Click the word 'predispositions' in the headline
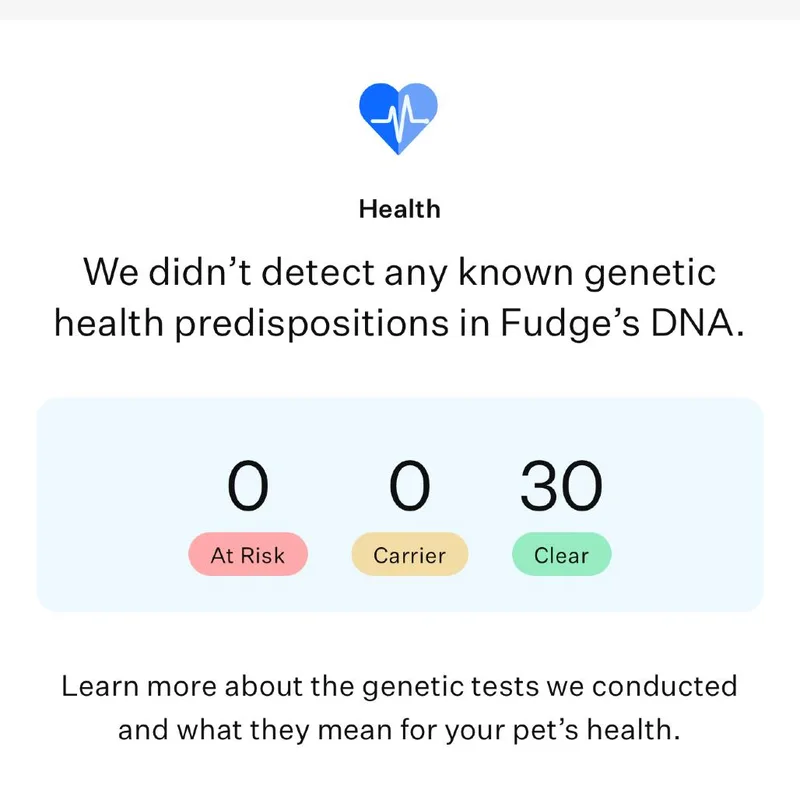 [311, 324]
